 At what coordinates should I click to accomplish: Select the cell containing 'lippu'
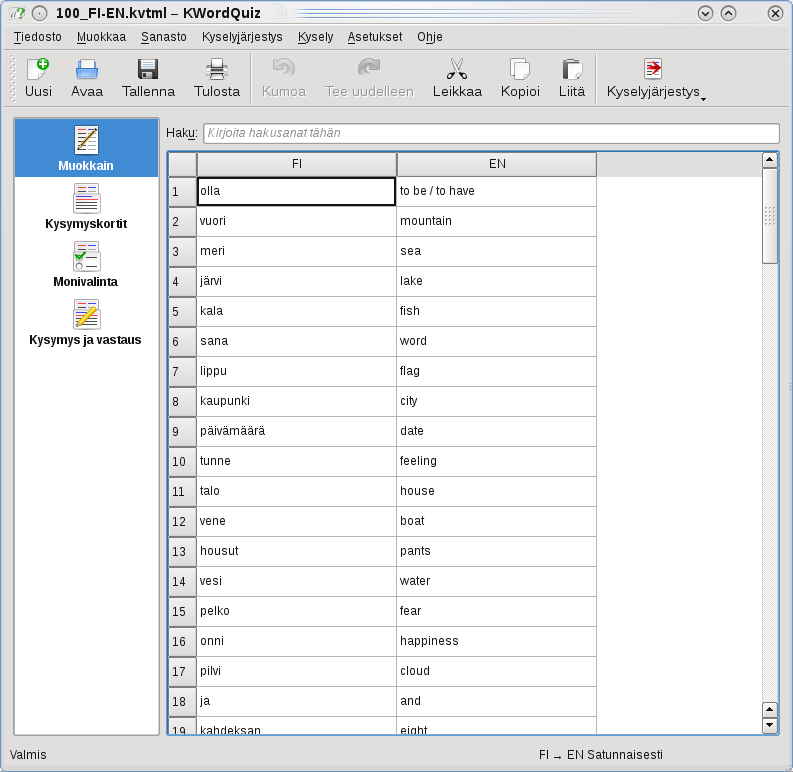click(296, 371)
